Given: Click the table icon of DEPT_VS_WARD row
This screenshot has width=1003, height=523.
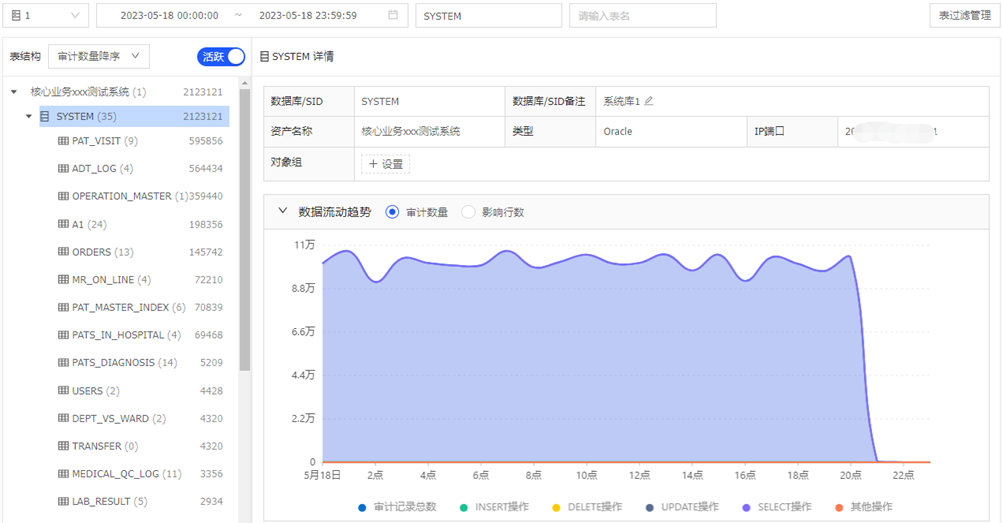Looking at the screenshot, I should 63,418.
